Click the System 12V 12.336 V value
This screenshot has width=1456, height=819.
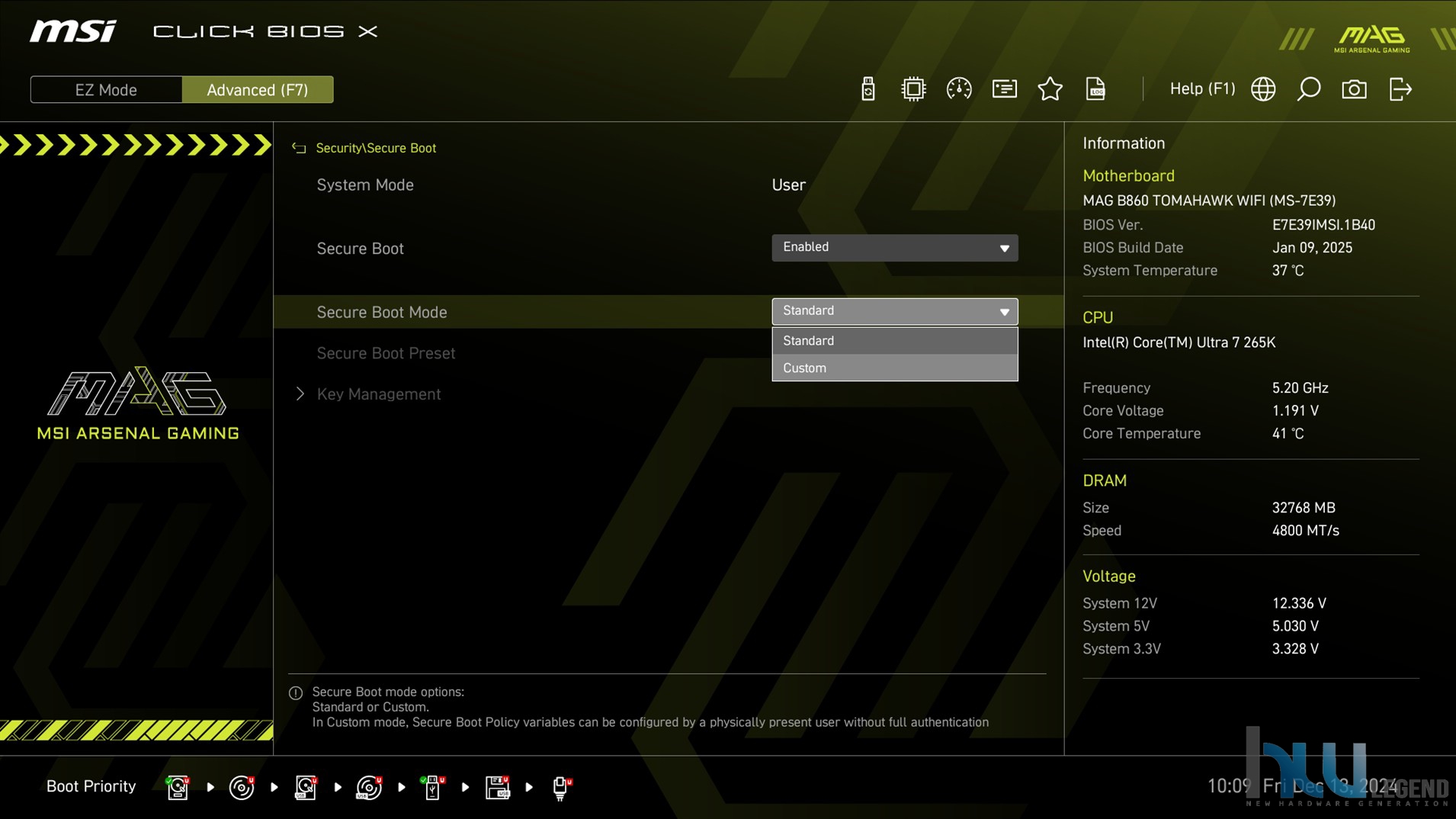tap(1299, 603)
